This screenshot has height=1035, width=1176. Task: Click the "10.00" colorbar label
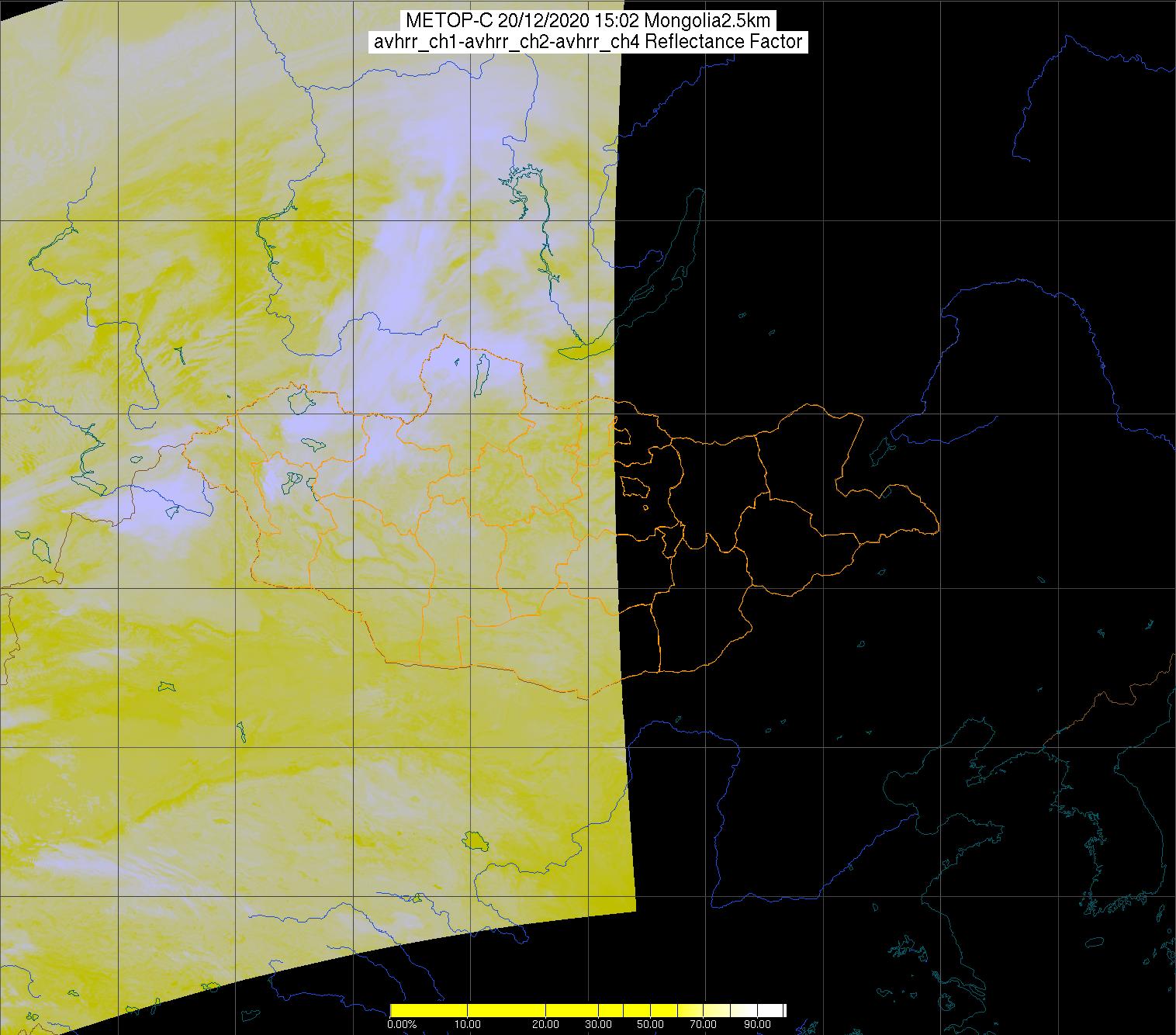(x=469, y=1024)
